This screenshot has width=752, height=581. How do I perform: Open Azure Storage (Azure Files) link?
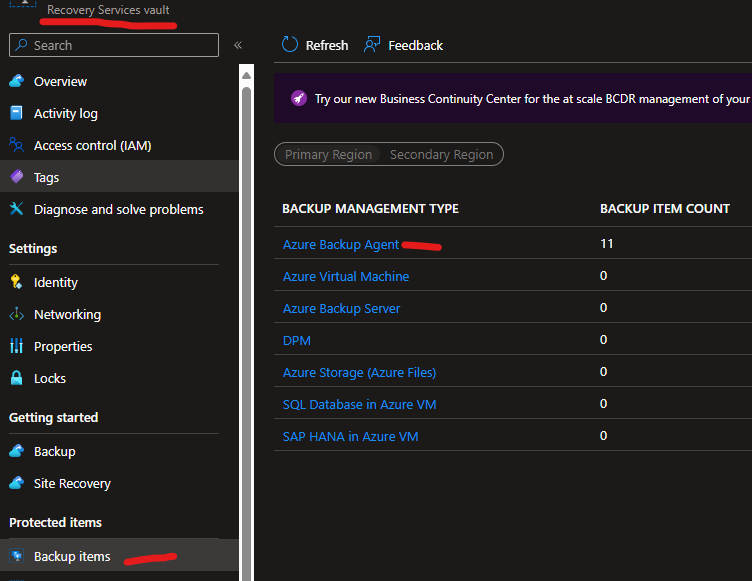(359, 372)
